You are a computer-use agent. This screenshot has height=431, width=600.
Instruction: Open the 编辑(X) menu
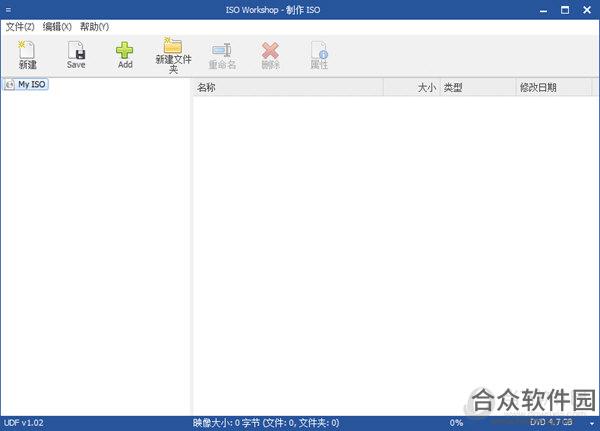click(x=57, y=27)
